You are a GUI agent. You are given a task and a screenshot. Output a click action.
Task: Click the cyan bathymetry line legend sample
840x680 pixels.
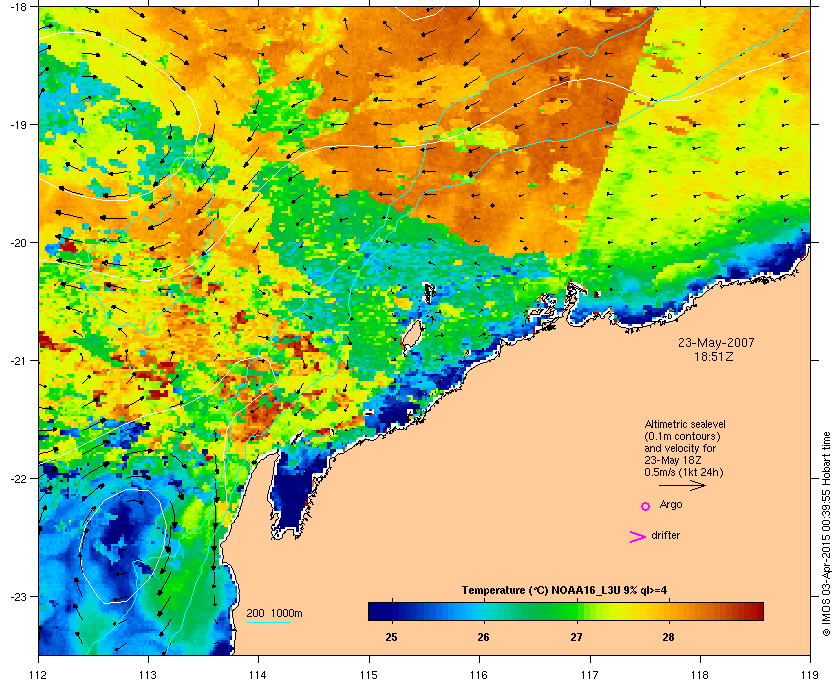(x=268, y=623)
